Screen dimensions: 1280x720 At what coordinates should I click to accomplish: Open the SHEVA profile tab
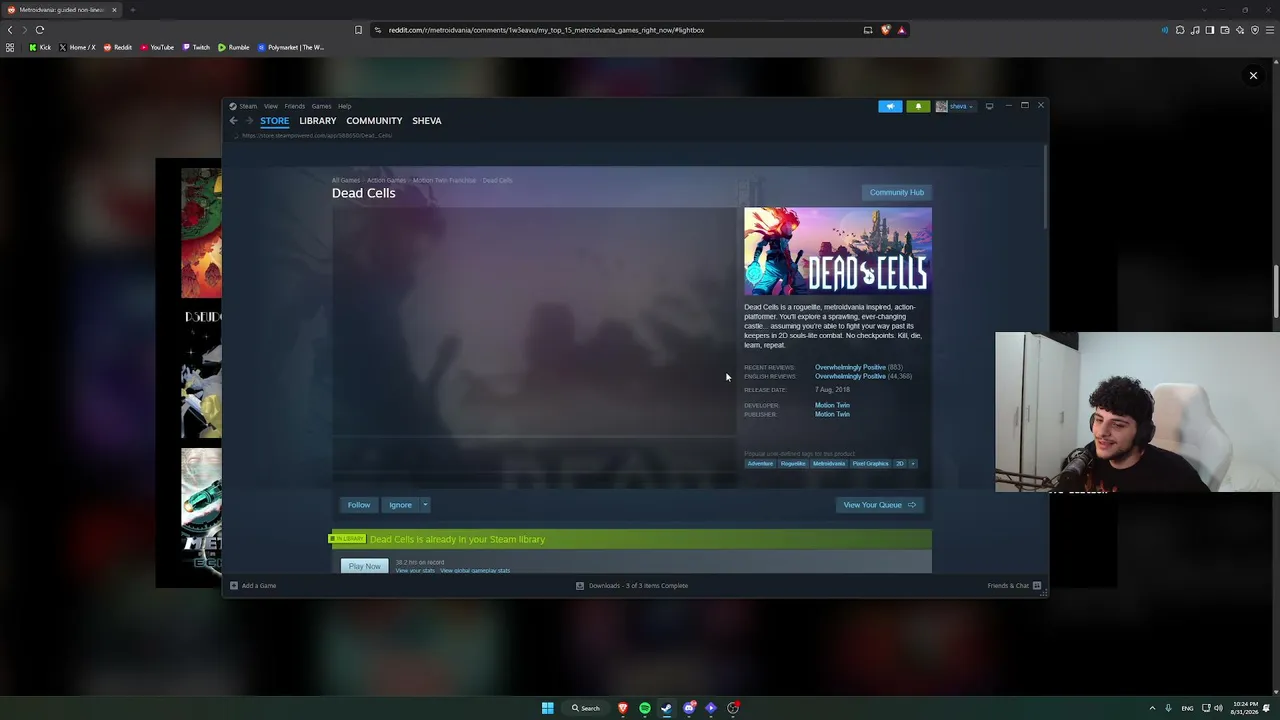click(x=427, y=121)
